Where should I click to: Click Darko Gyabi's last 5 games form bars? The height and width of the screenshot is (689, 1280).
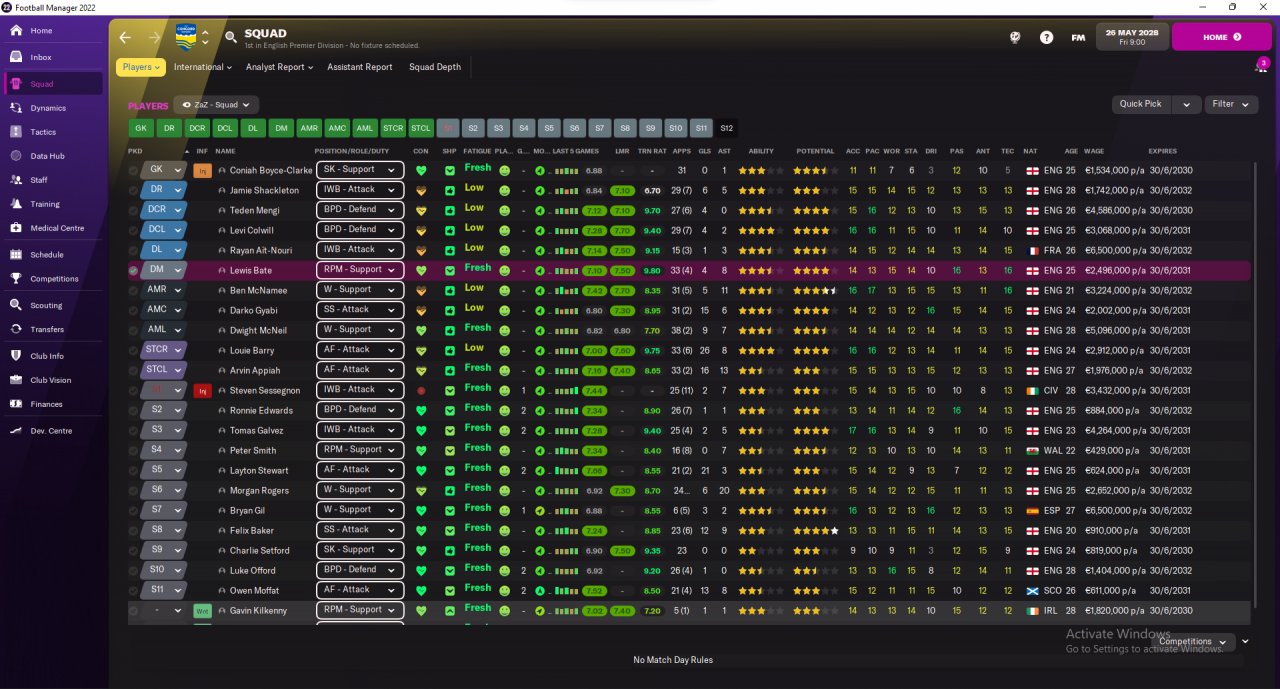tap(568, 310)
